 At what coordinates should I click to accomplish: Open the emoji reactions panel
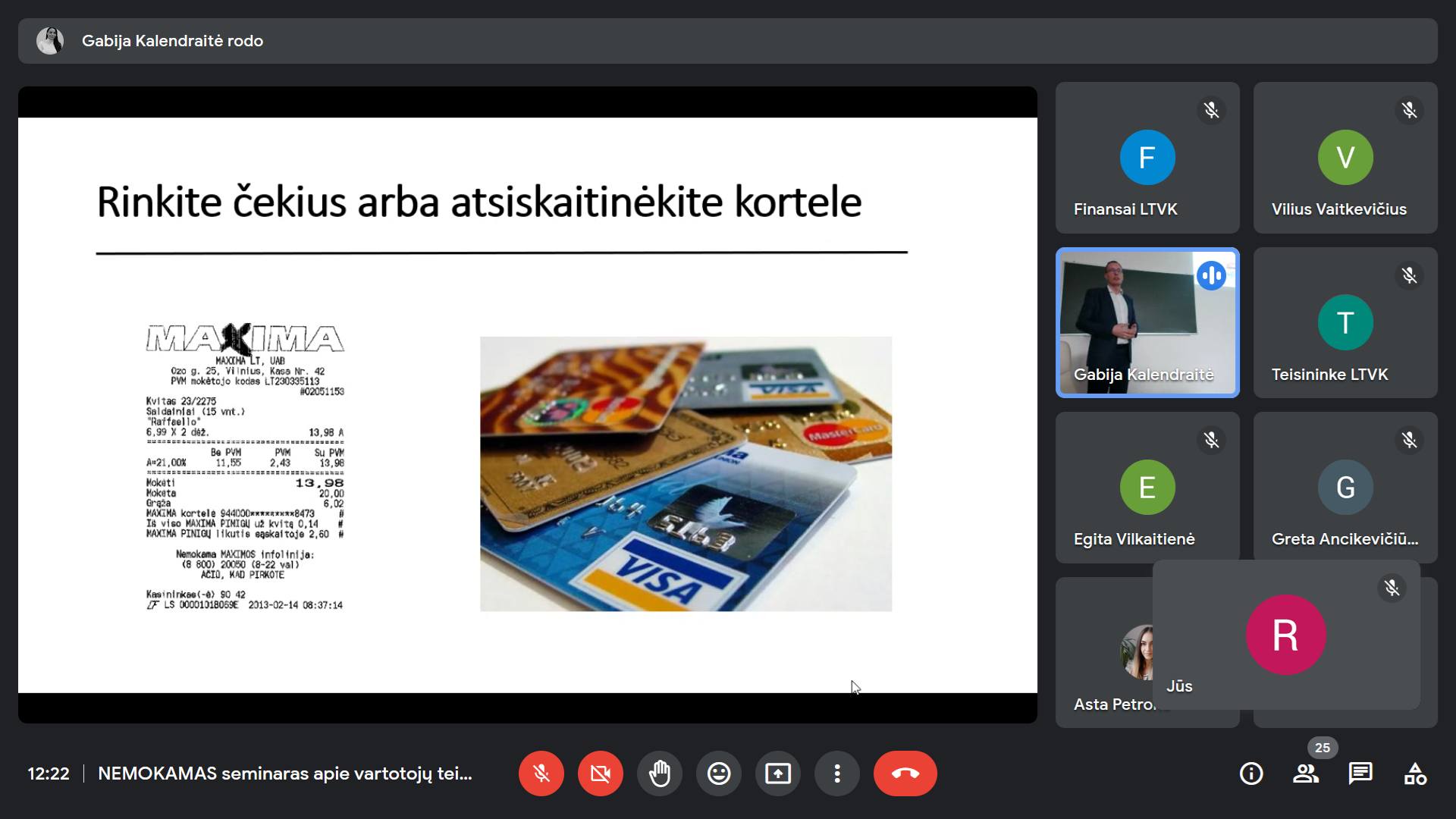pos(718,773)
